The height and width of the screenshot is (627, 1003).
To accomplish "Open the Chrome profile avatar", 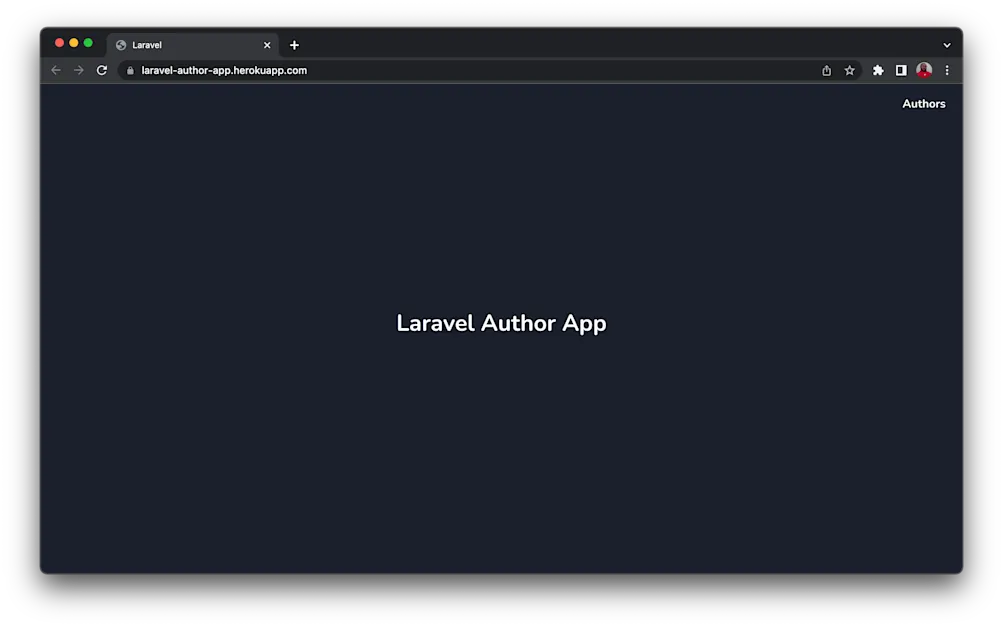I will [x=923, y=70].
